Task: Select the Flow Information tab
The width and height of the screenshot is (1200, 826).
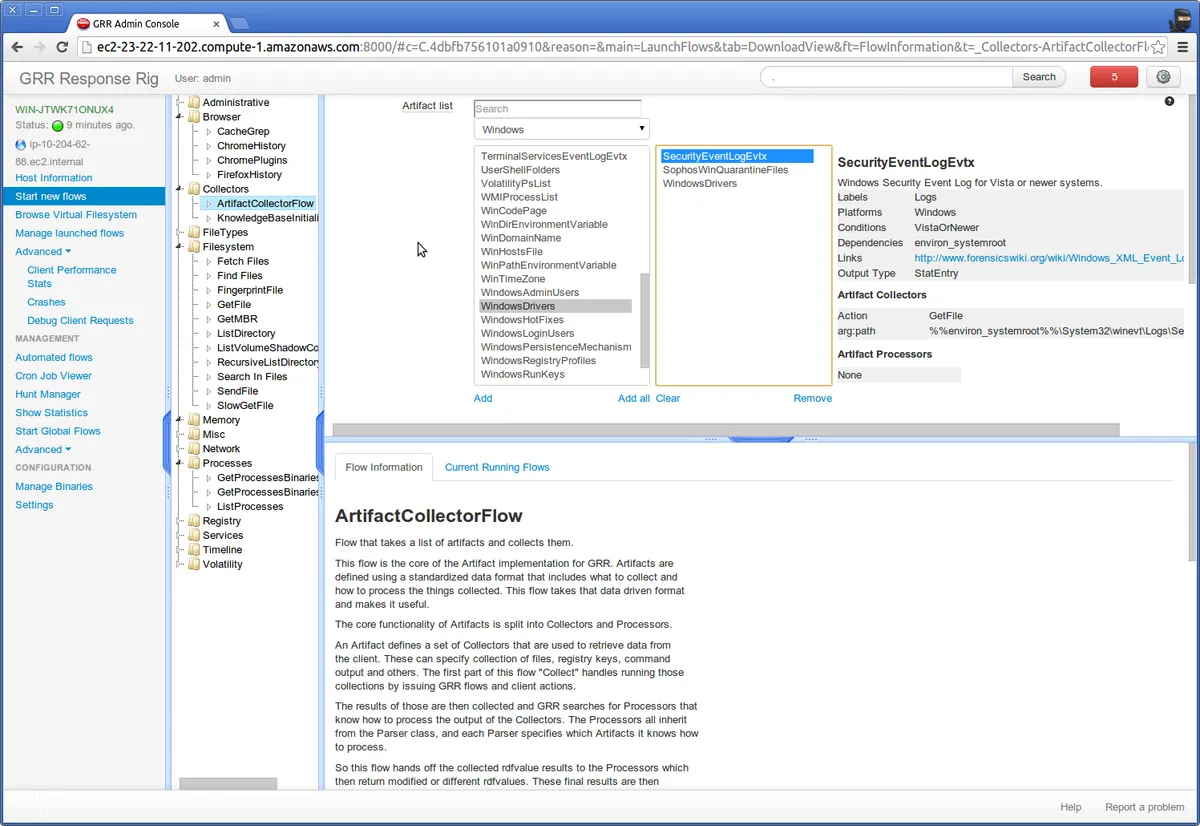Action: (383, 467)
